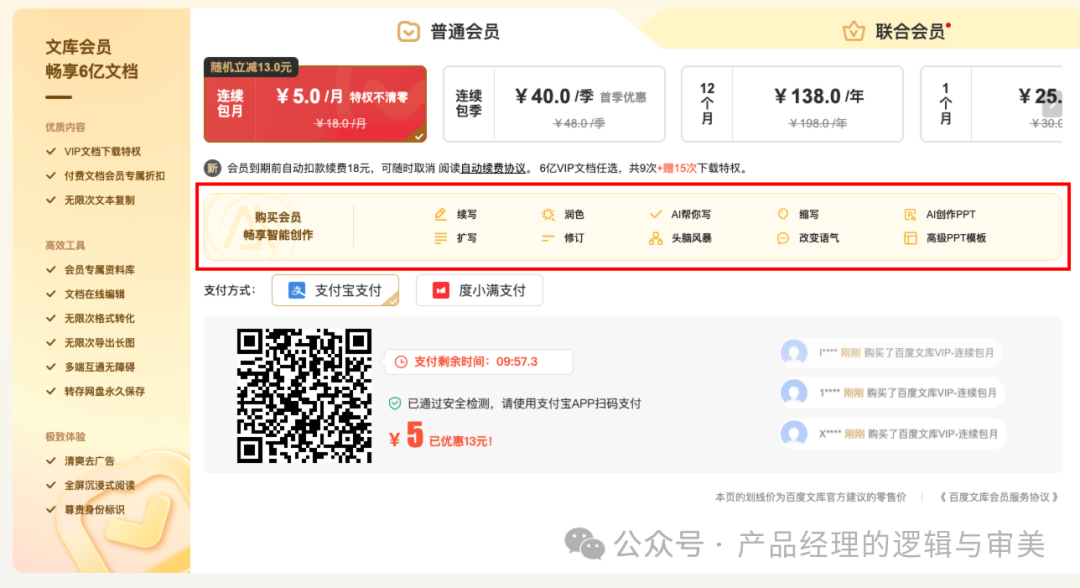1080x588 pixels.
Task: Click the 缩写 icon
Action: click(783, 214)
